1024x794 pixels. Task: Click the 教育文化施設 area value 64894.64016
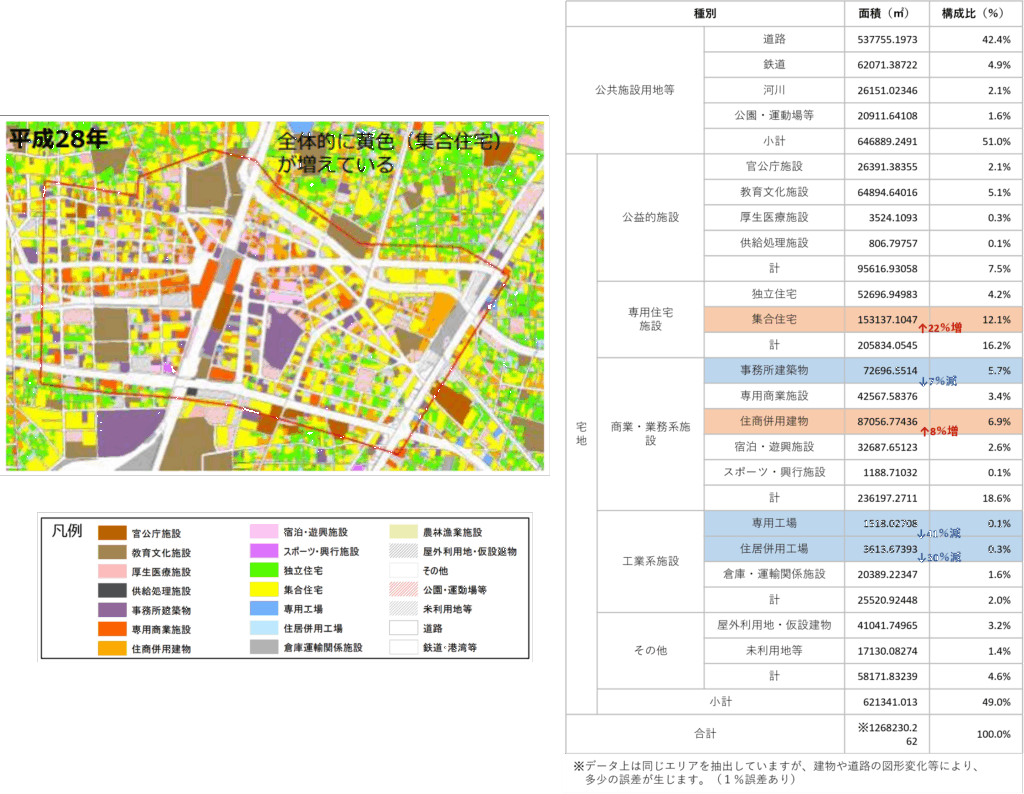tap(887, 192)
